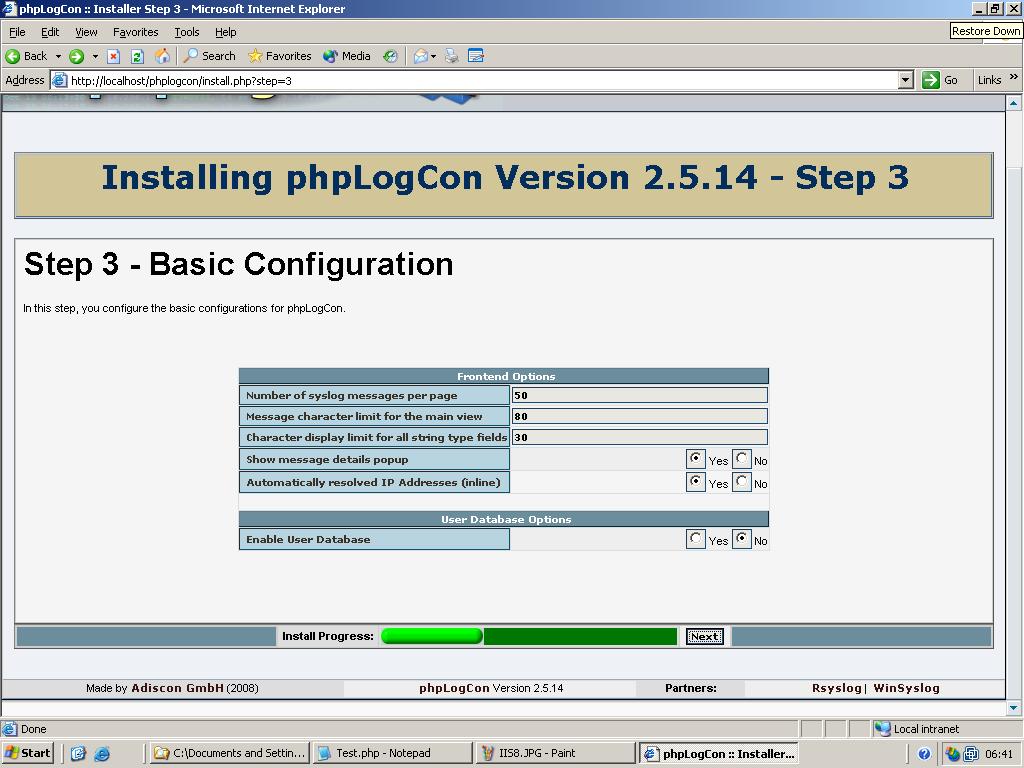Select Yes for Show message details popup
1024x768 pixels.
[696, 458]
